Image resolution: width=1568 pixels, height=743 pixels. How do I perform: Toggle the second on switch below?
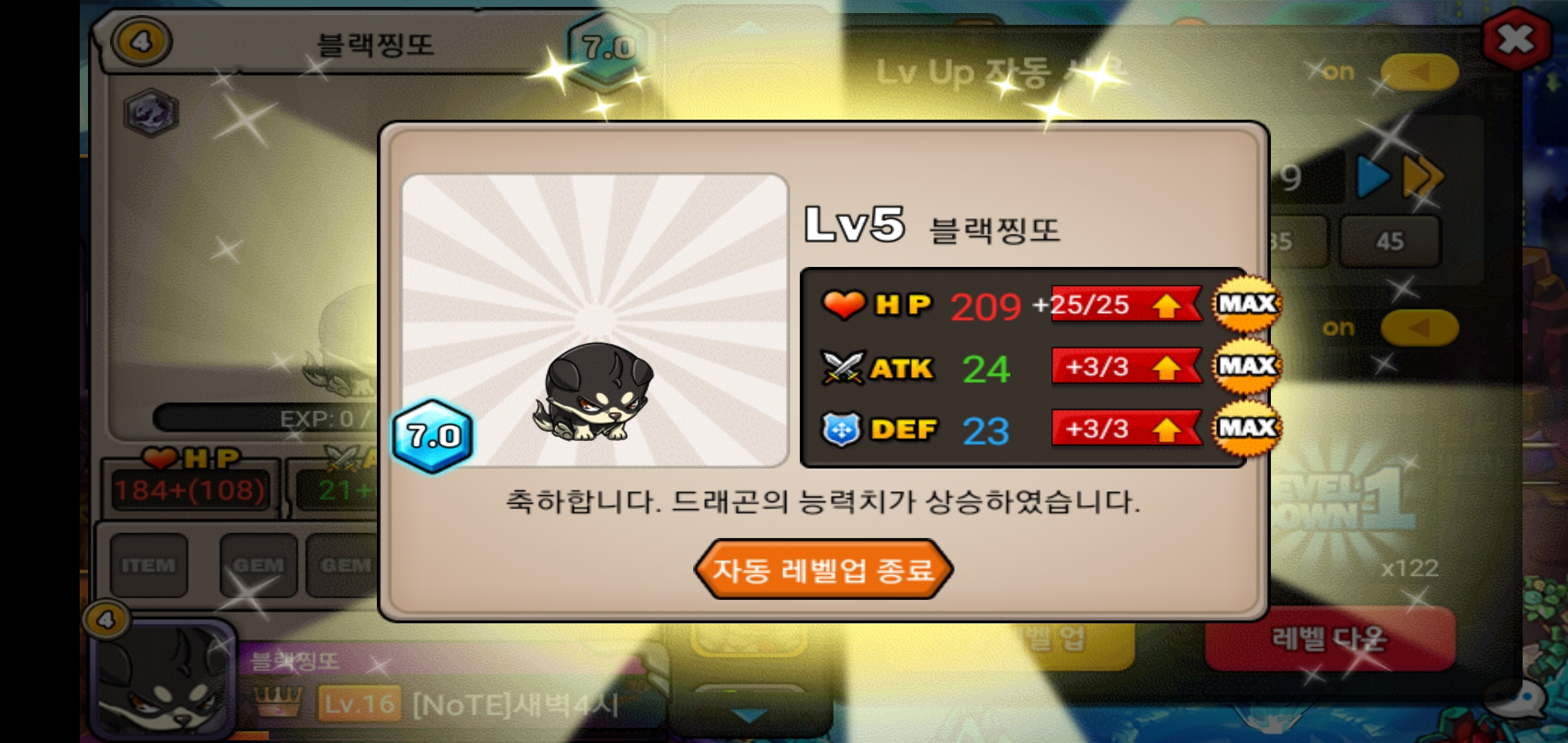point(1419,328)
